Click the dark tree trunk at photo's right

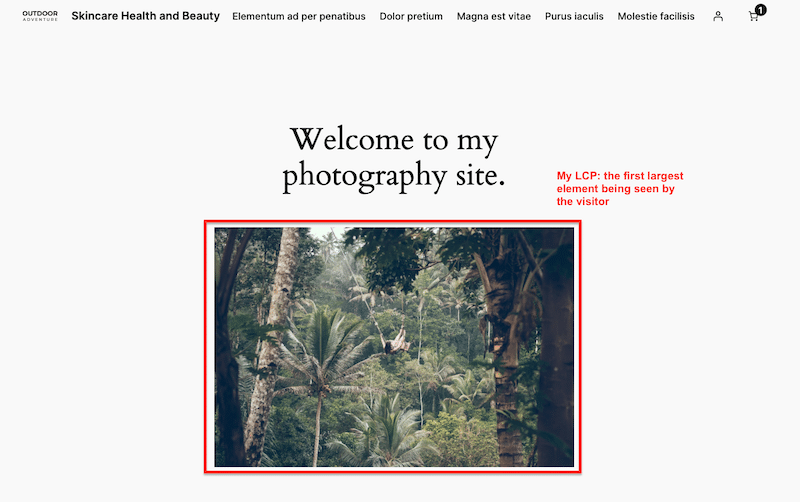point(555,347)
